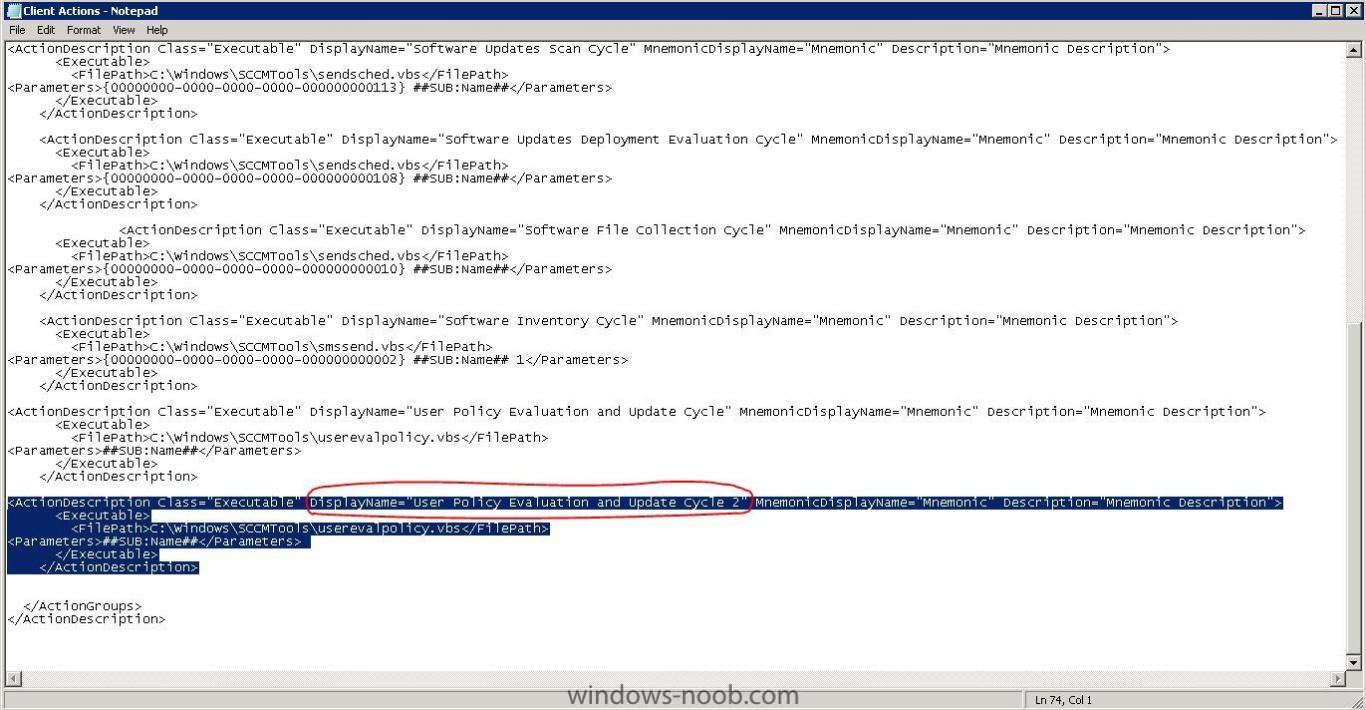1366x710 pixels.
Task: Click the vertical scrollbar thumb
Action: 1355,487
